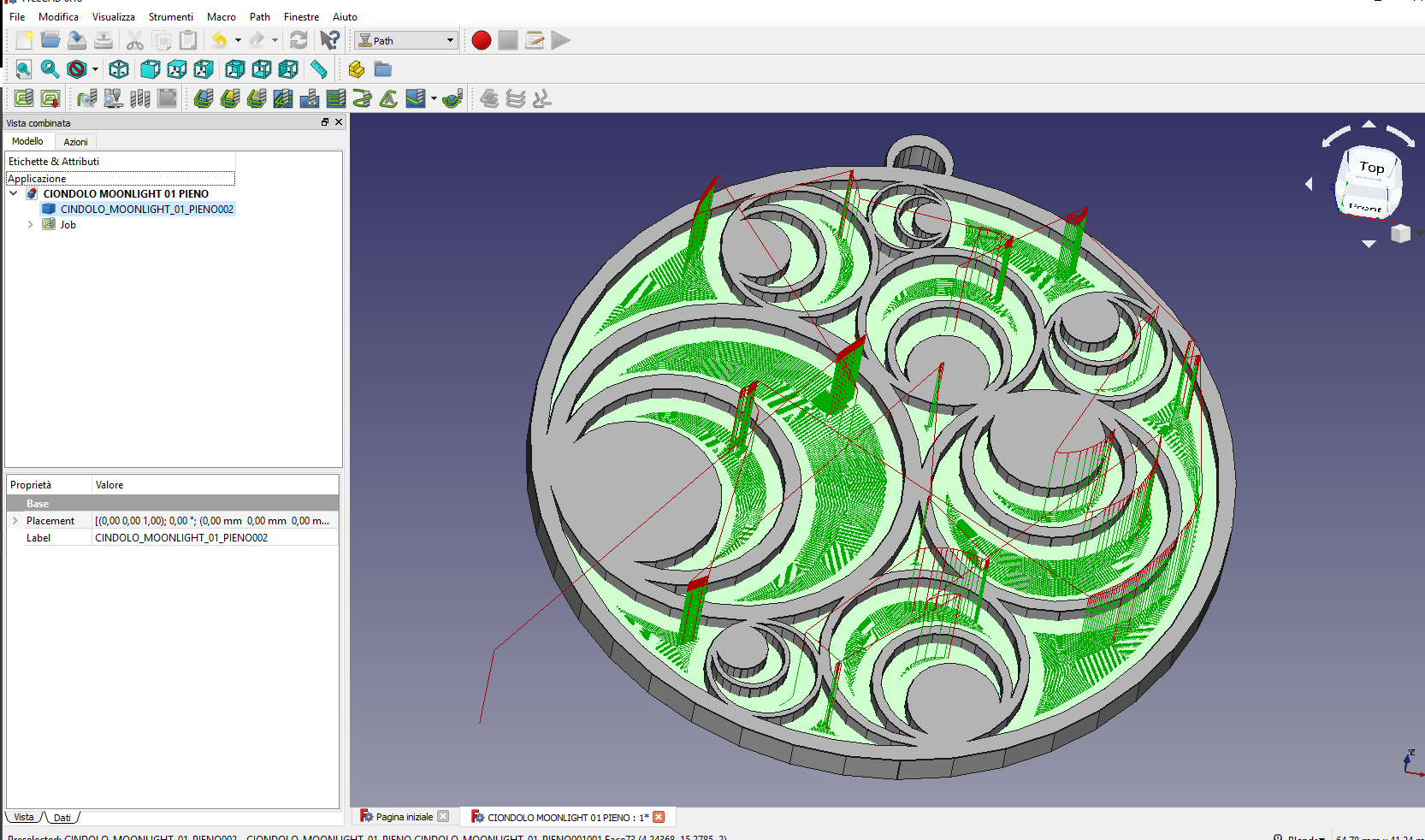This screenshot has height=840, width=1425.
Task: Expand the Placement property row
Action: pos(15,520)
